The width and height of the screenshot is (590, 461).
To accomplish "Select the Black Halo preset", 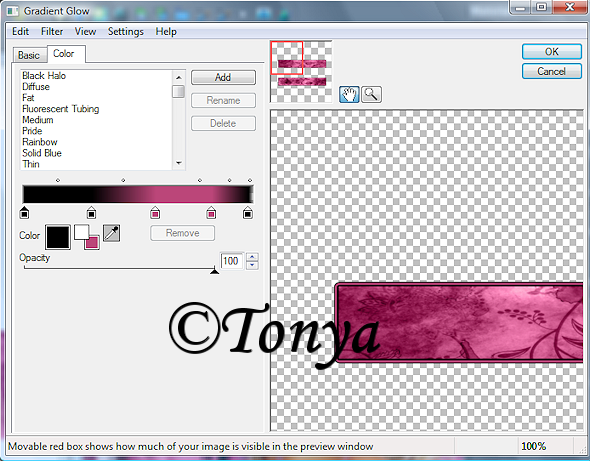I will (44, 76).
